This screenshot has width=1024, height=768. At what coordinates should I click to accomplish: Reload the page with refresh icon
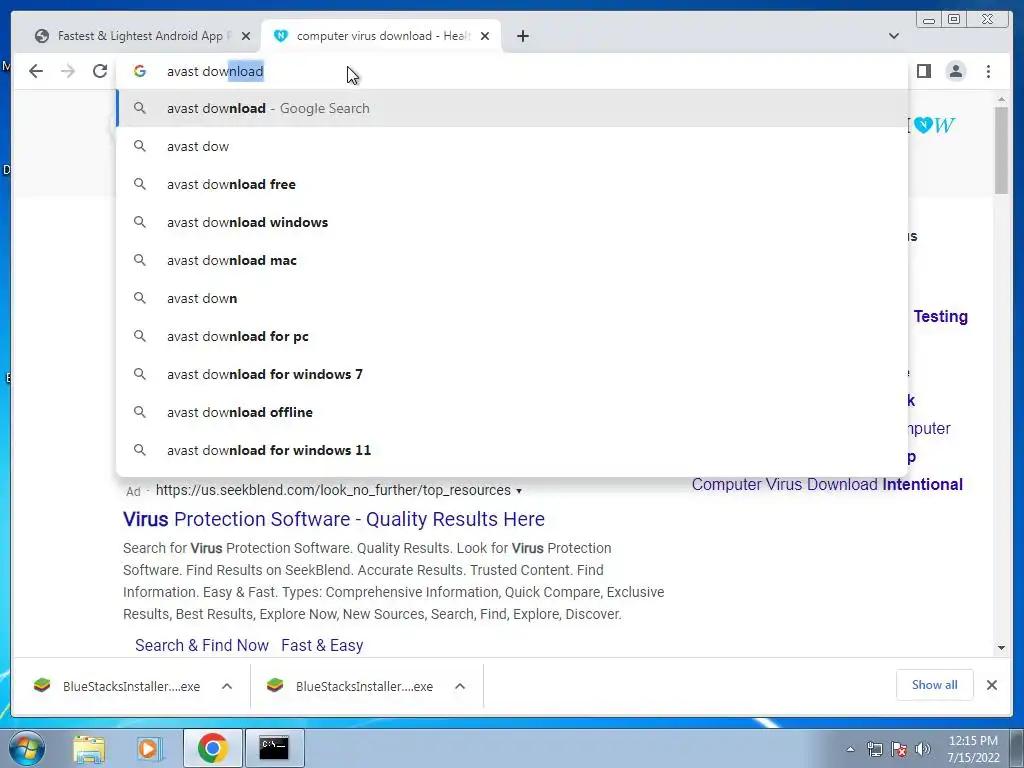(100, 71)
